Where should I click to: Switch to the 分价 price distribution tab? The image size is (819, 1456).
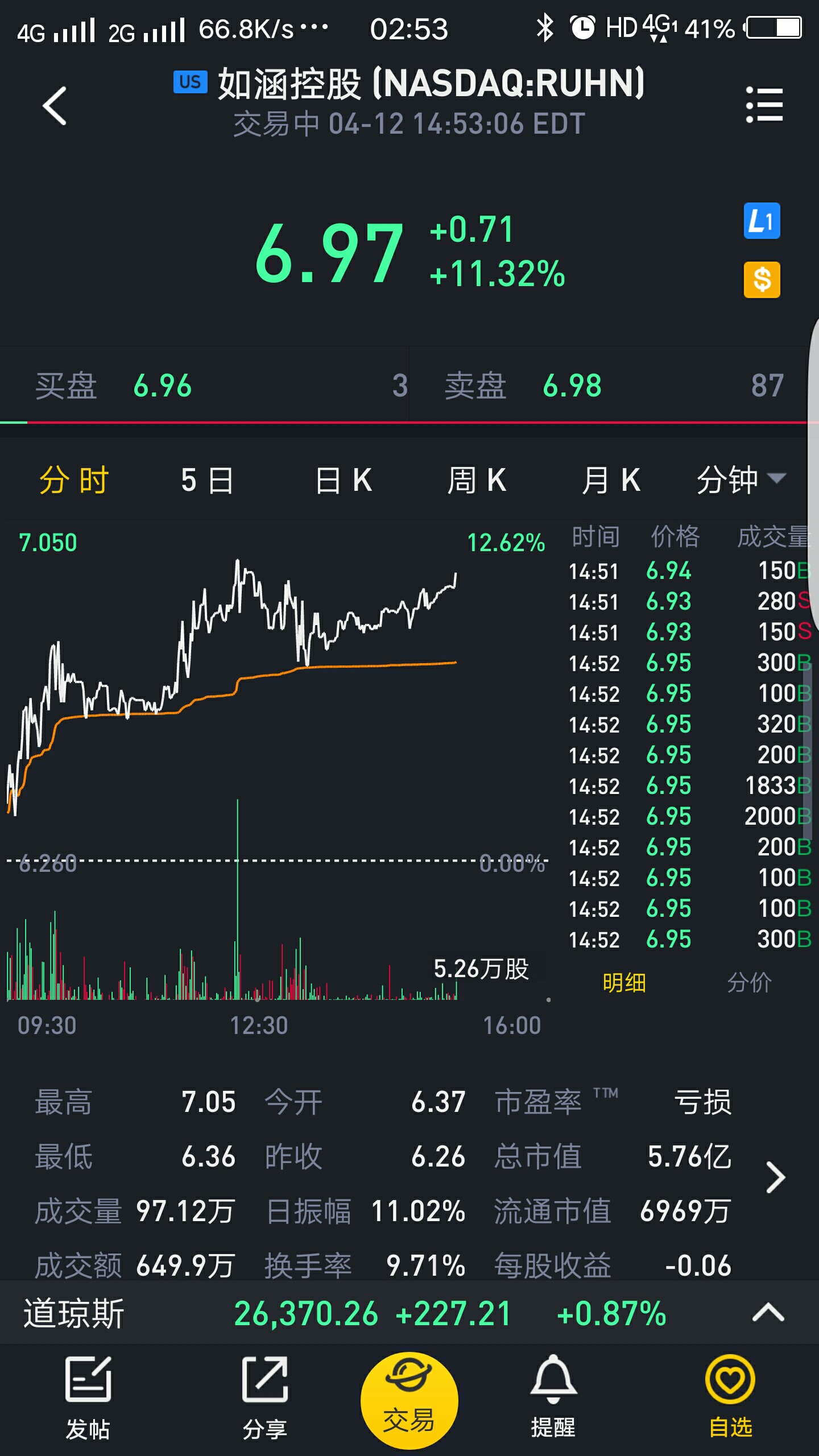[749, 982]
